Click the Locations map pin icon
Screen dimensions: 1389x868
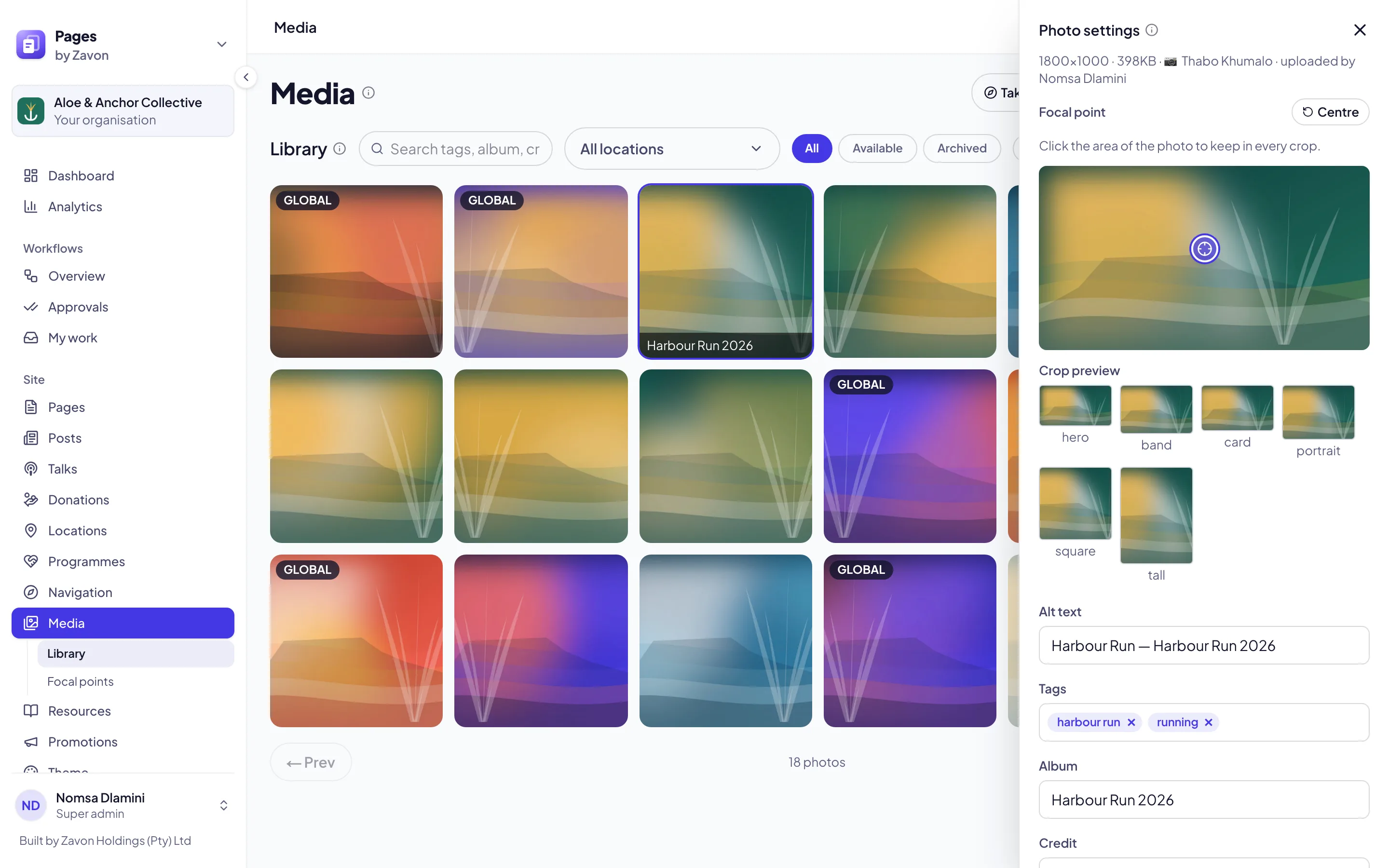click(30, 530)
